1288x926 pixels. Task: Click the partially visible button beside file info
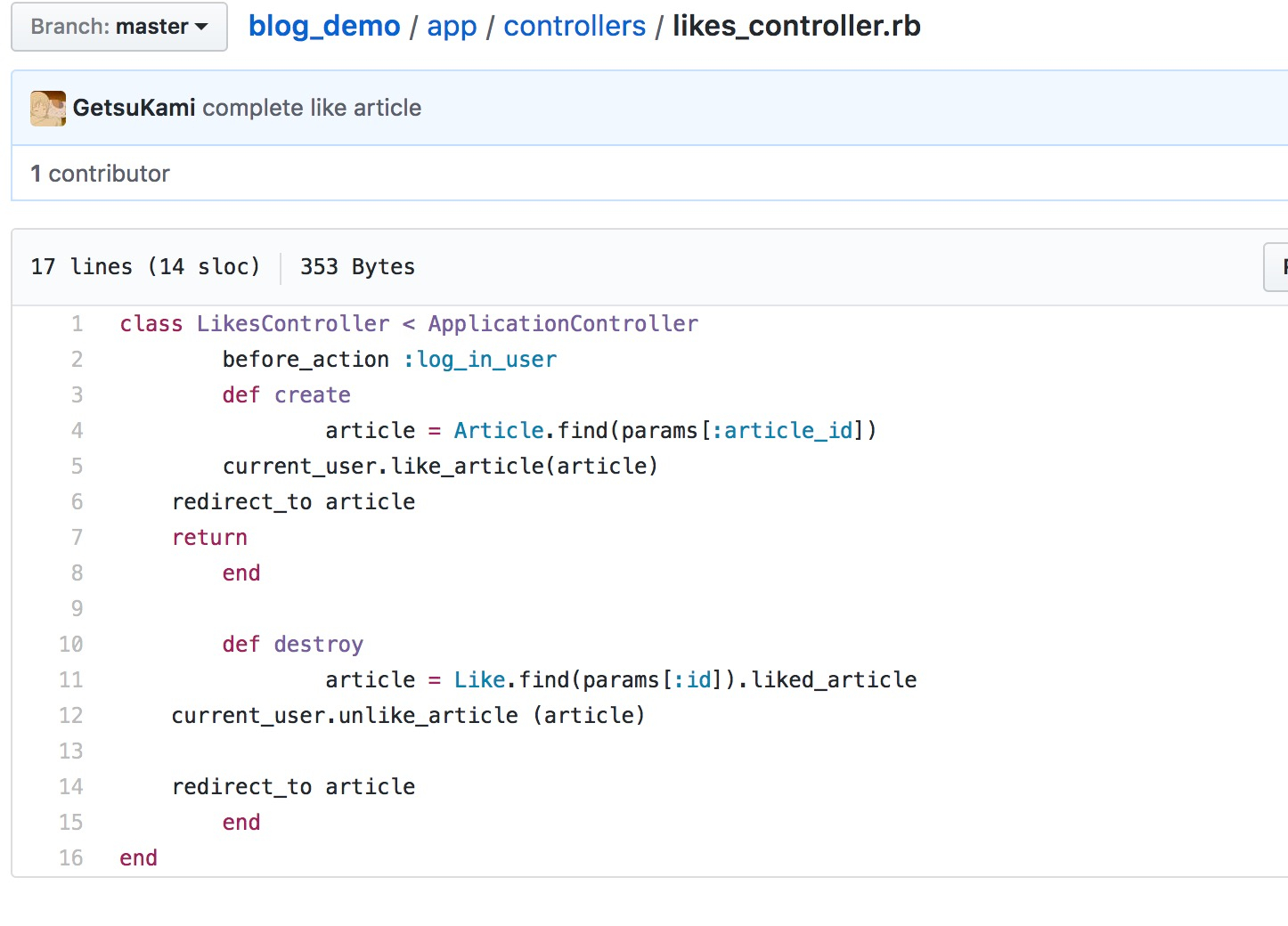pos(1276,267)
